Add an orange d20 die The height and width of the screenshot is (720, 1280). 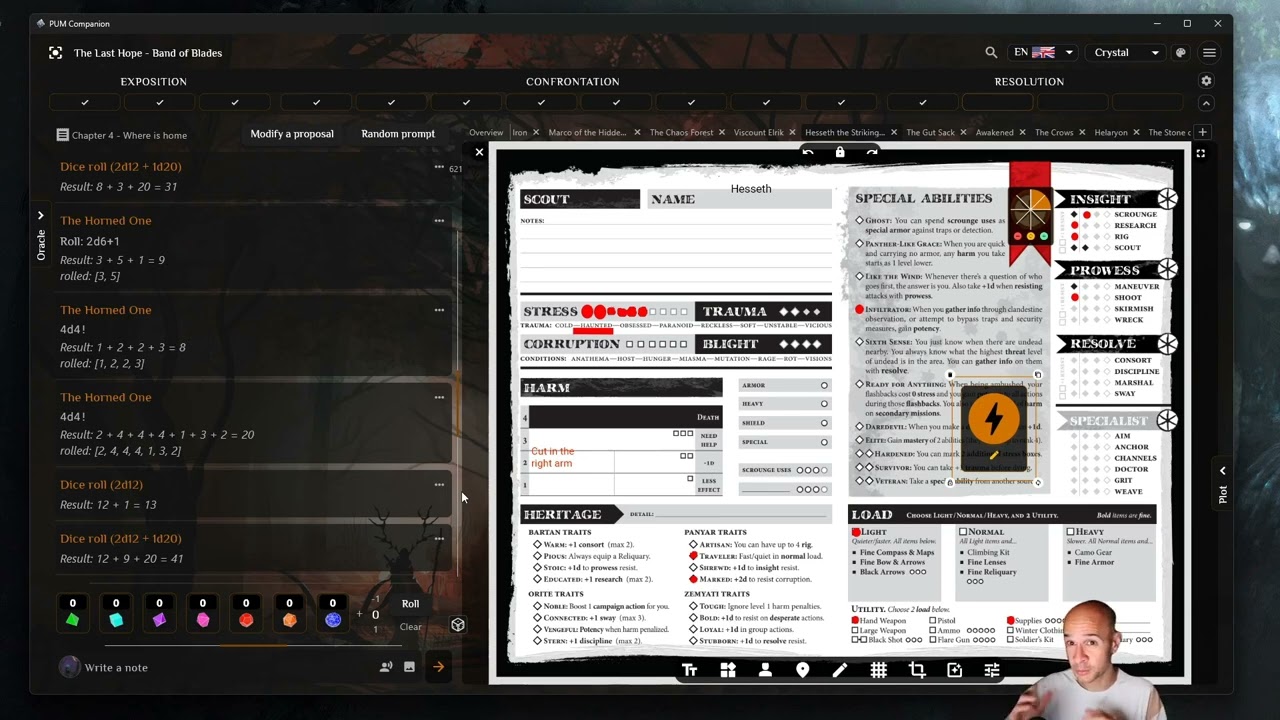coord(290,620)
